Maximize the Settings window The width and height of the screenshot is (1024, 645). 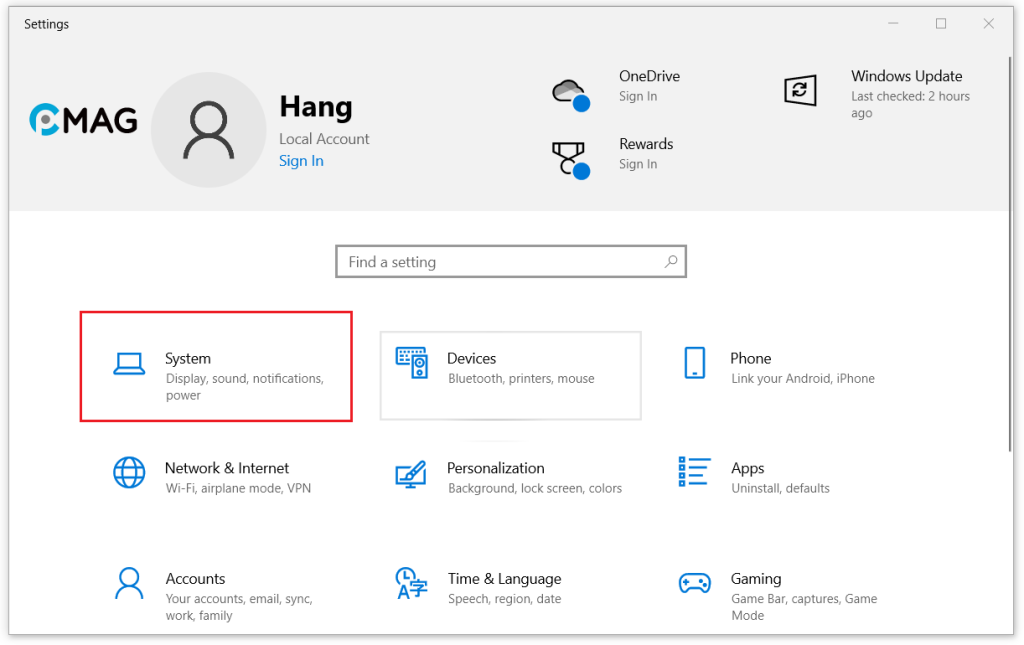point(941,24)
